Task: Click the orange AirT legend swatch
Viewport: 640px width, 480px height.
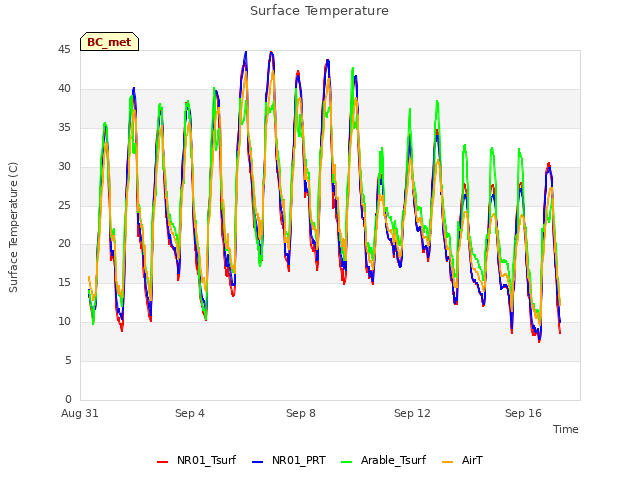Action: tap(447, 462)
